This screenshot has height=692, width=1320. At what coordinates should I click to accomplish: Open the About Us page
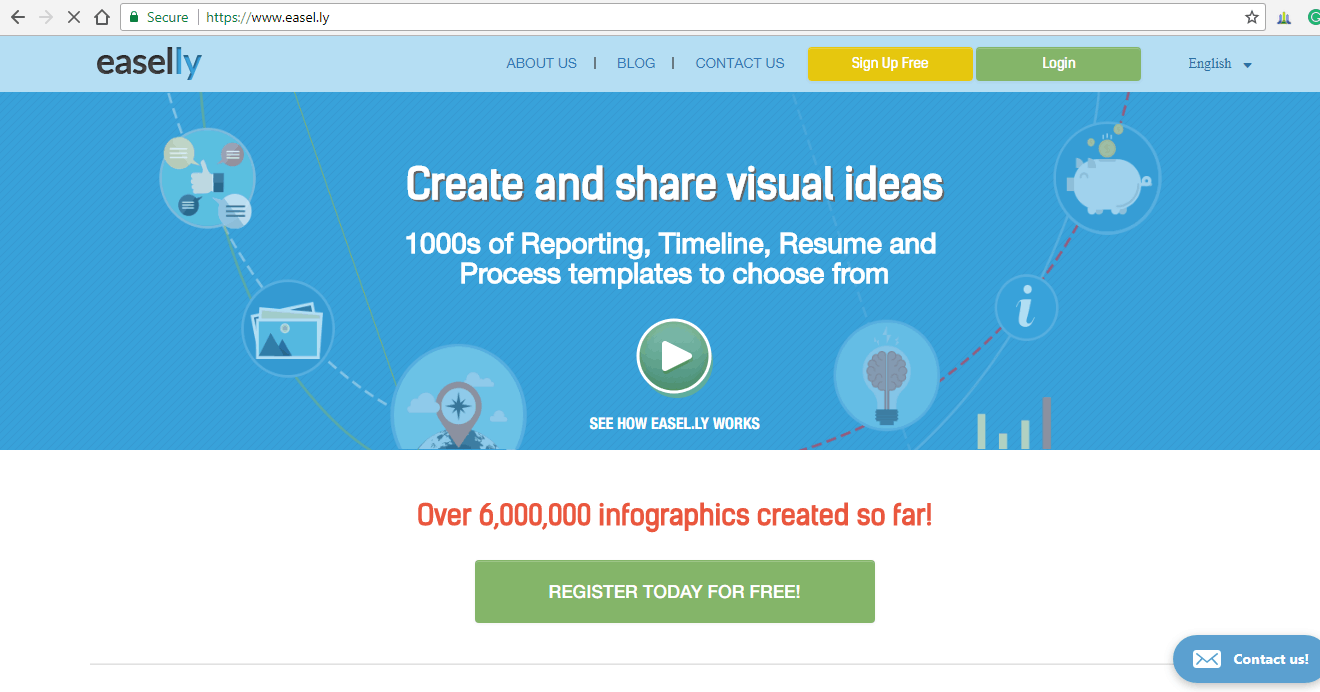point(541,63)
